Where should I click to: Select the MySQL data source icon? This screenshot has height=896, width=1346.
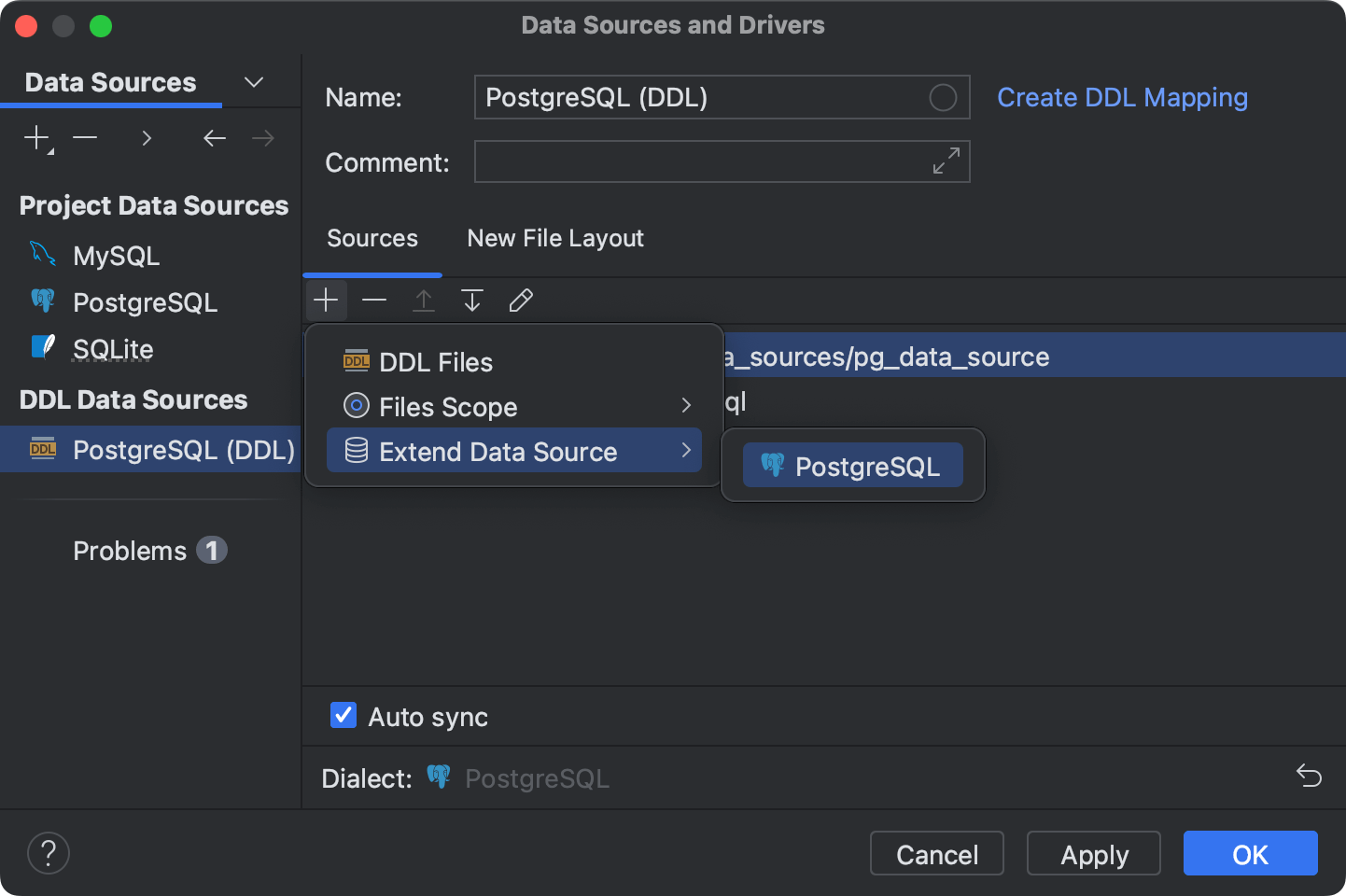coord(42,254)
